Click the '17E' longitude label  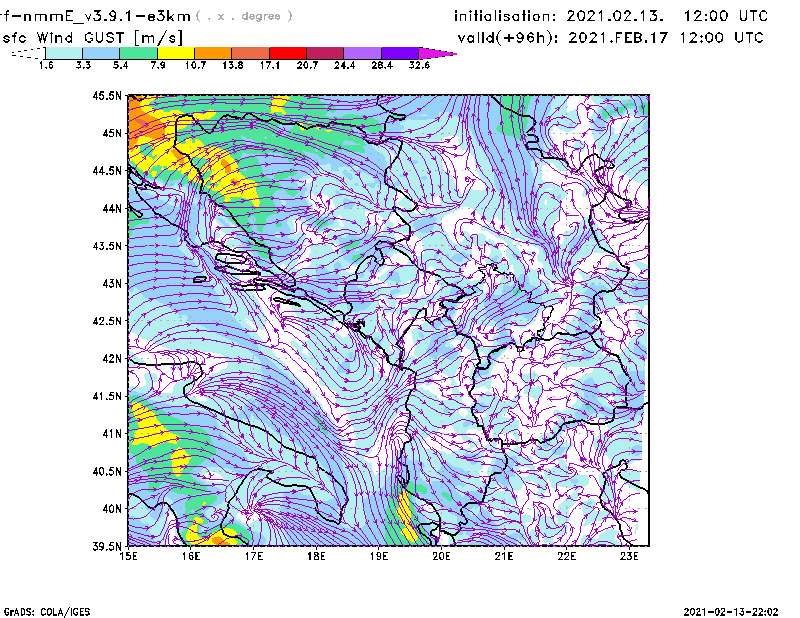[x=254, y=556]
